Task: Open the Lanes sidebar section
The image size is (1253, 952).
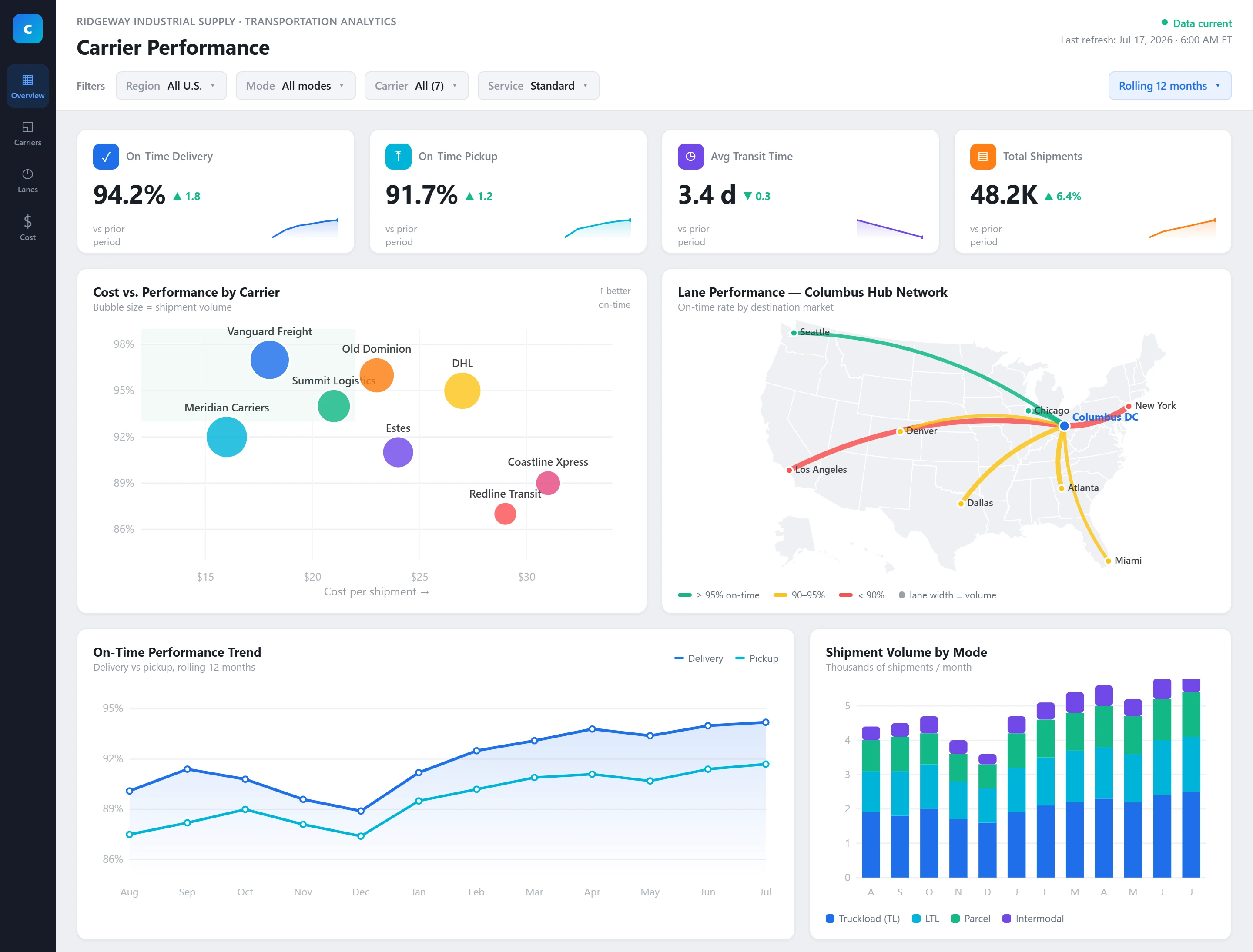Action: (x=27, y=181)
